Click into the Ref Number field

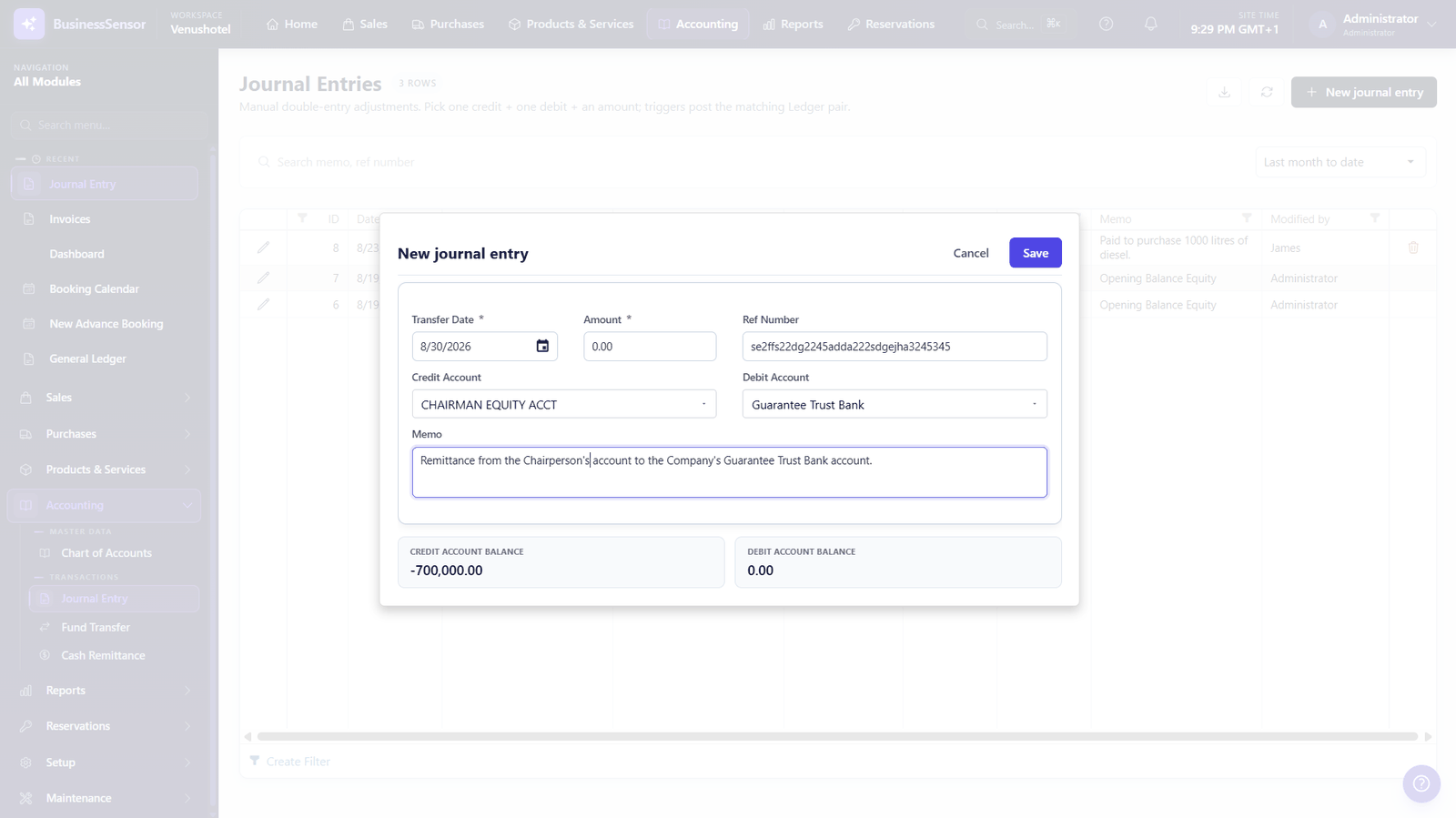click(895, 346)
